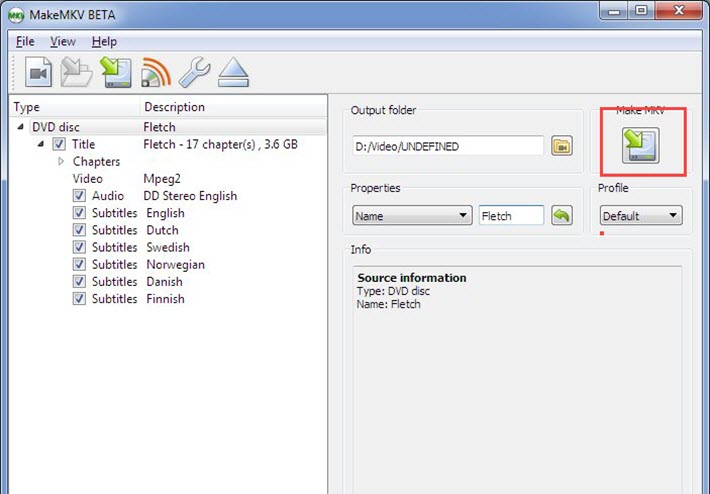The width and height of the screenshot is (710, 494).
Task: Click the large Make MKV button
Action: (x=641, y=145)
